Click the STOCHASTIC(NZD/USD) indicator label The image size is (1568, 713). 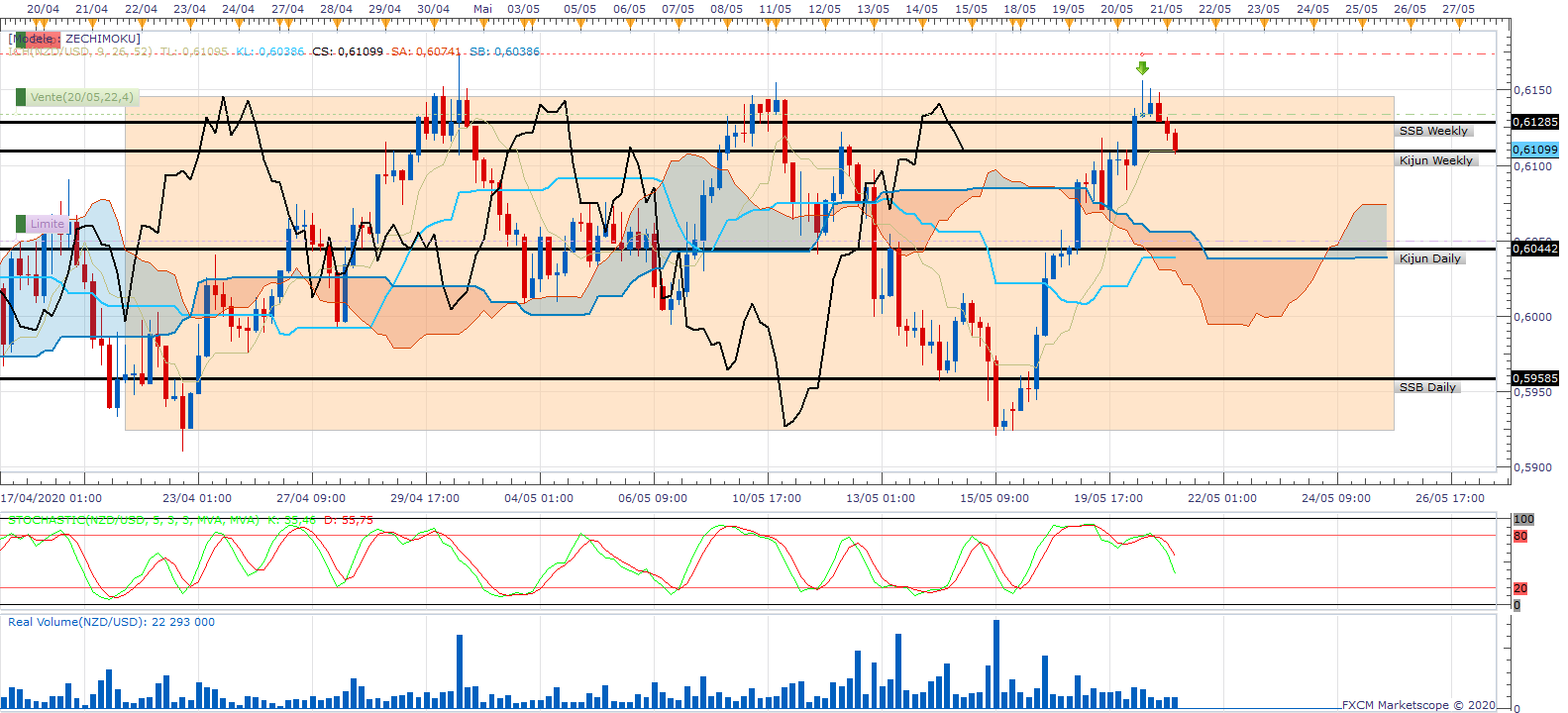tap(134, 520)
